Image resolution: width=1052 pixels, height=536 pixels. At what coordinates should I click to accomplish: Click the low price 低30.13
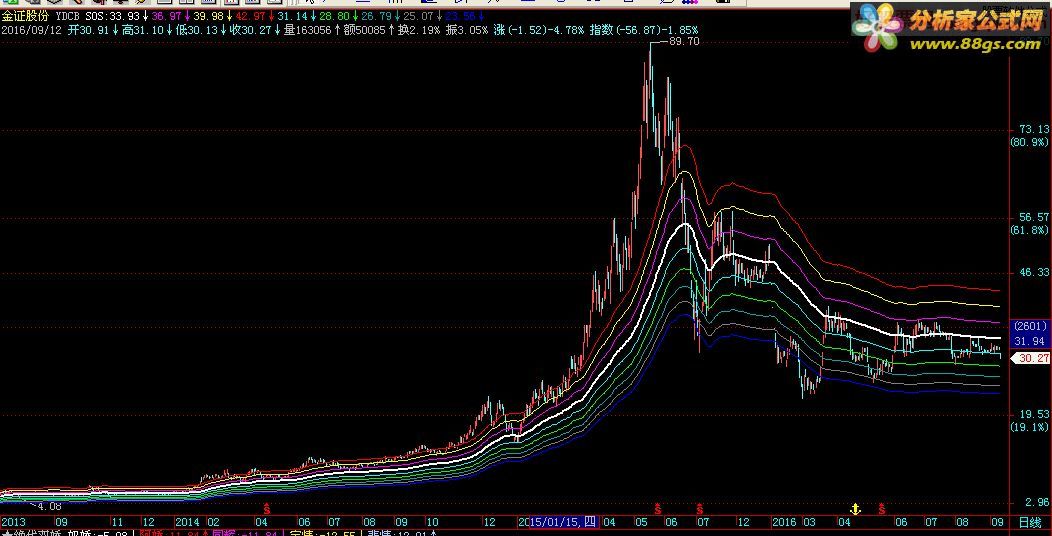[x=197, y=30]
